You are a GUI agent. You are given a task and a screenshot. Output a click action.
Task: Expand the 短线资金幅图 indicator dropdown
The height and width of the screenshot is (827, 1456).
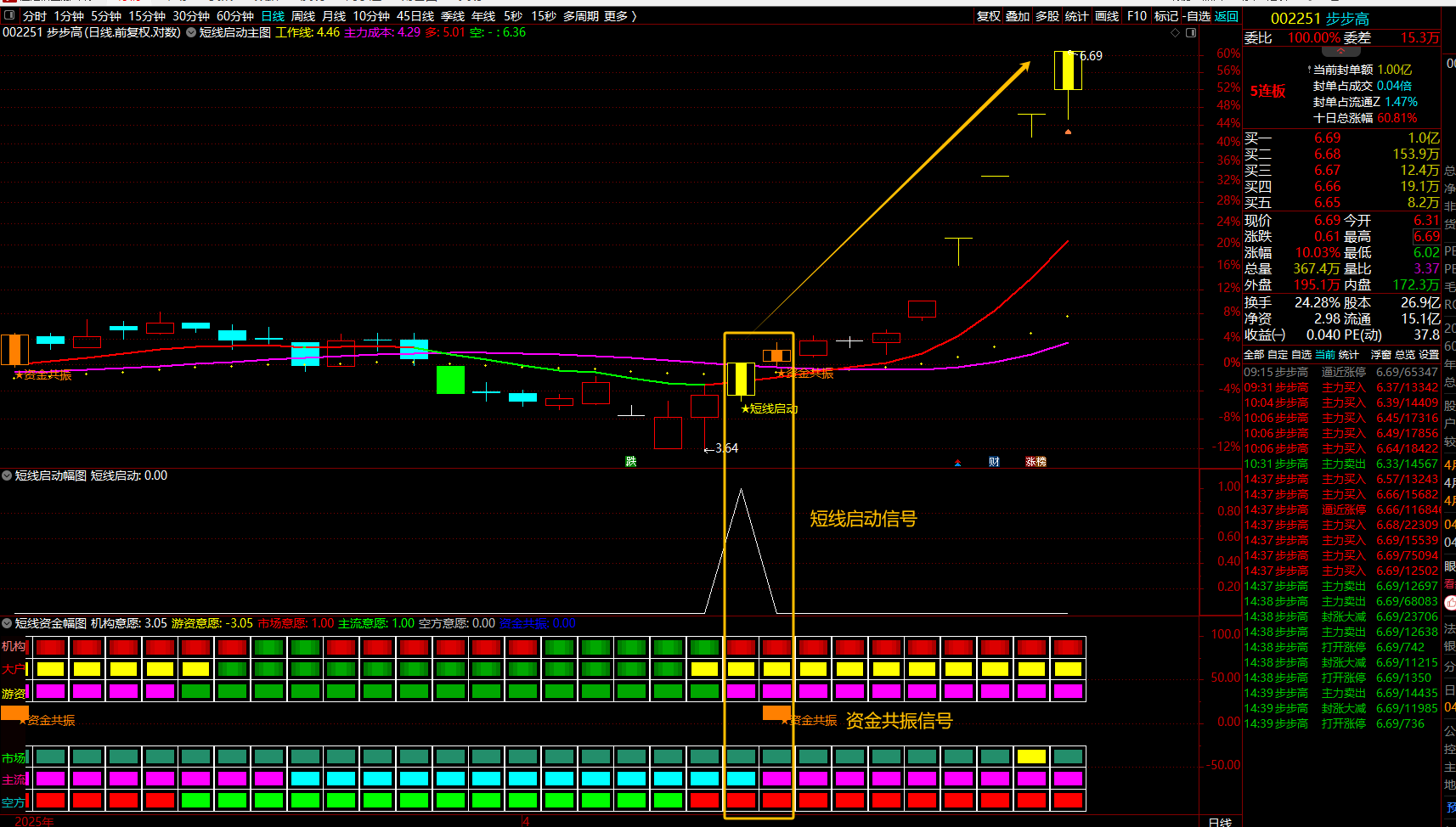[7, 623]
